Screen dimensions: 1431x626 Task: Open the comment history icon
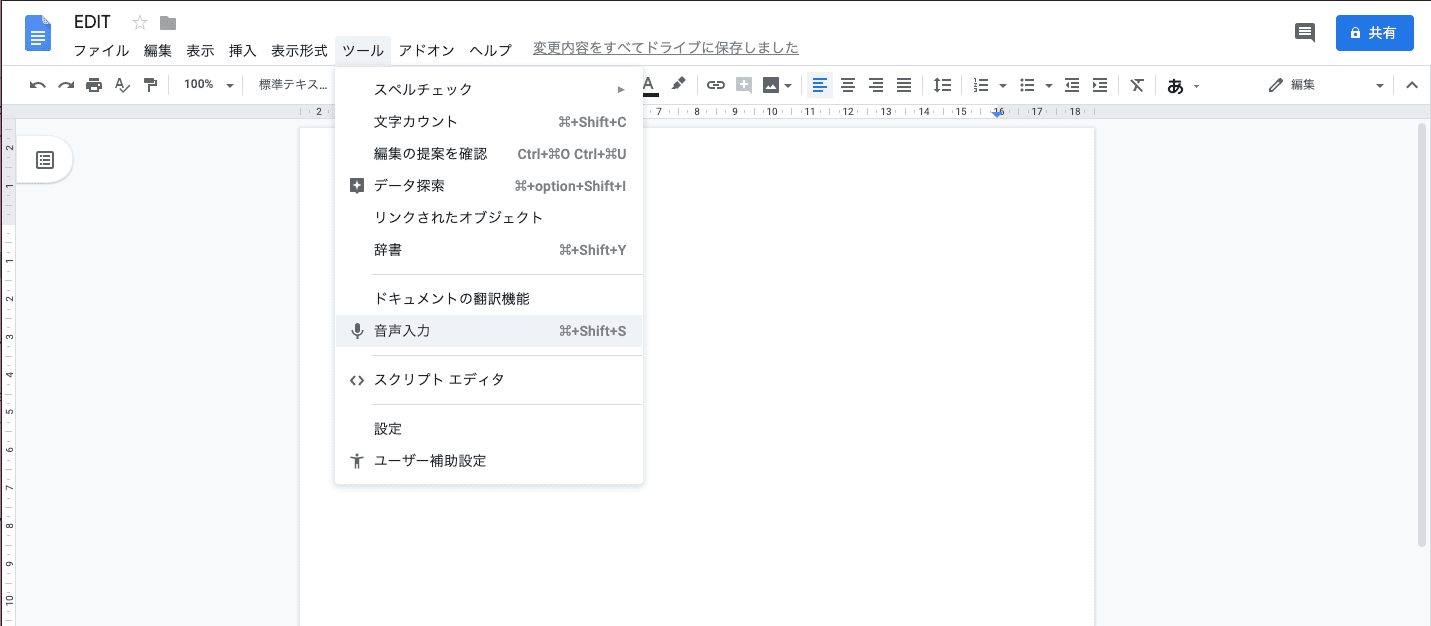click(1304, 33)
